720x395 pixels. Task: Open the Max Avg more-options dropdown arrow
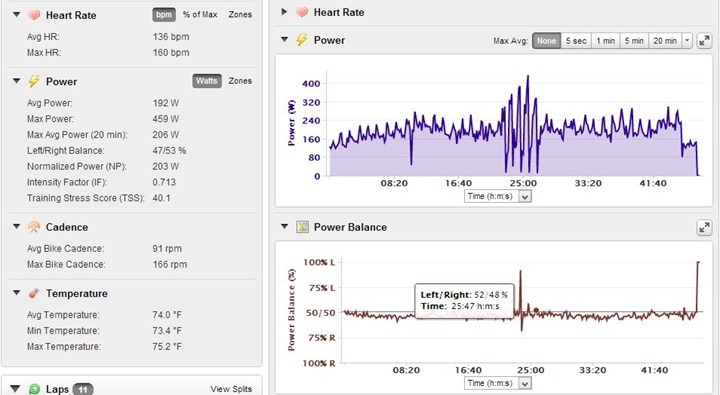tap(687, 40)
